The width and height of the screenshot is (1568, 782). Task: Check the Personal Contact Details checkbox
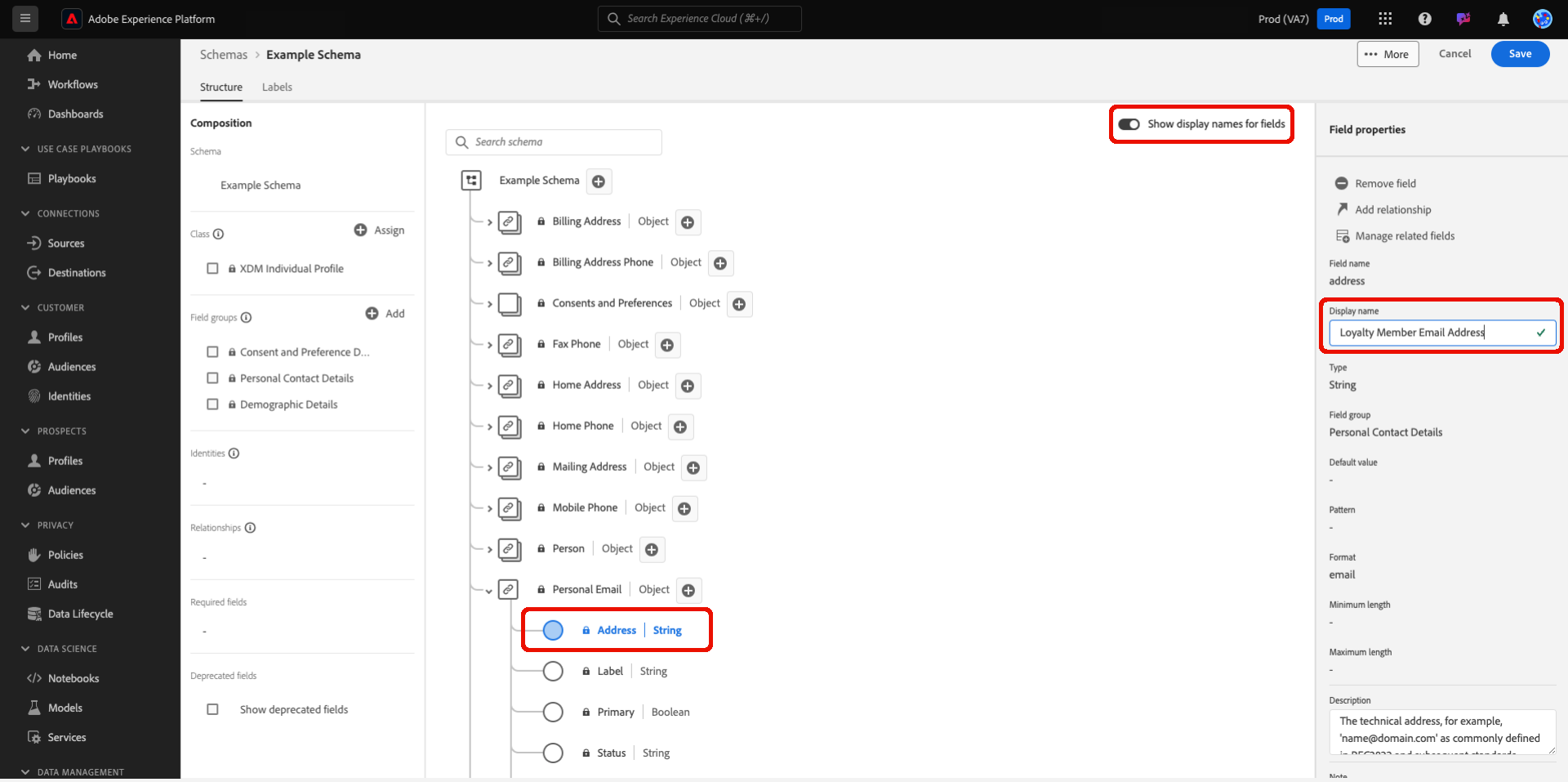pos(212,378)
